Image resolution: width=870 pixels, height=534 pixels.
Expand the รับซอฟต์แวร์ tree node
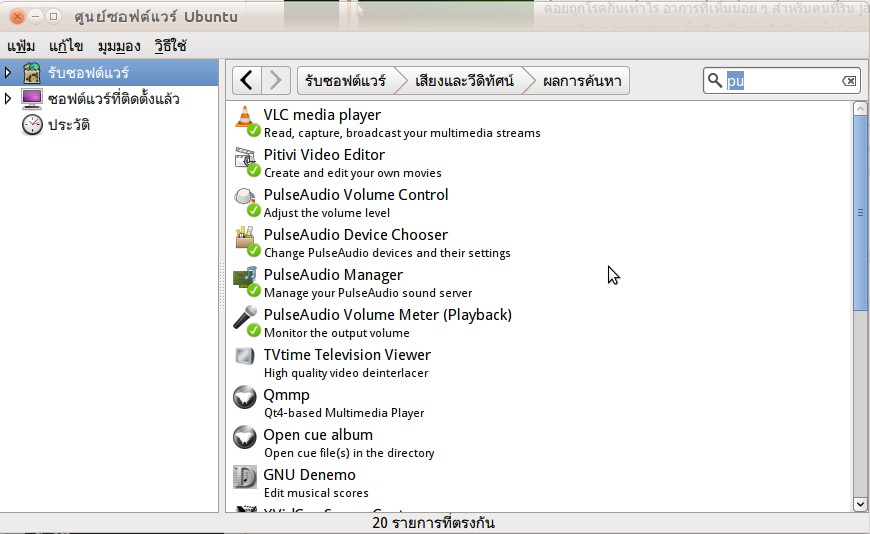(x=8, y=73)
